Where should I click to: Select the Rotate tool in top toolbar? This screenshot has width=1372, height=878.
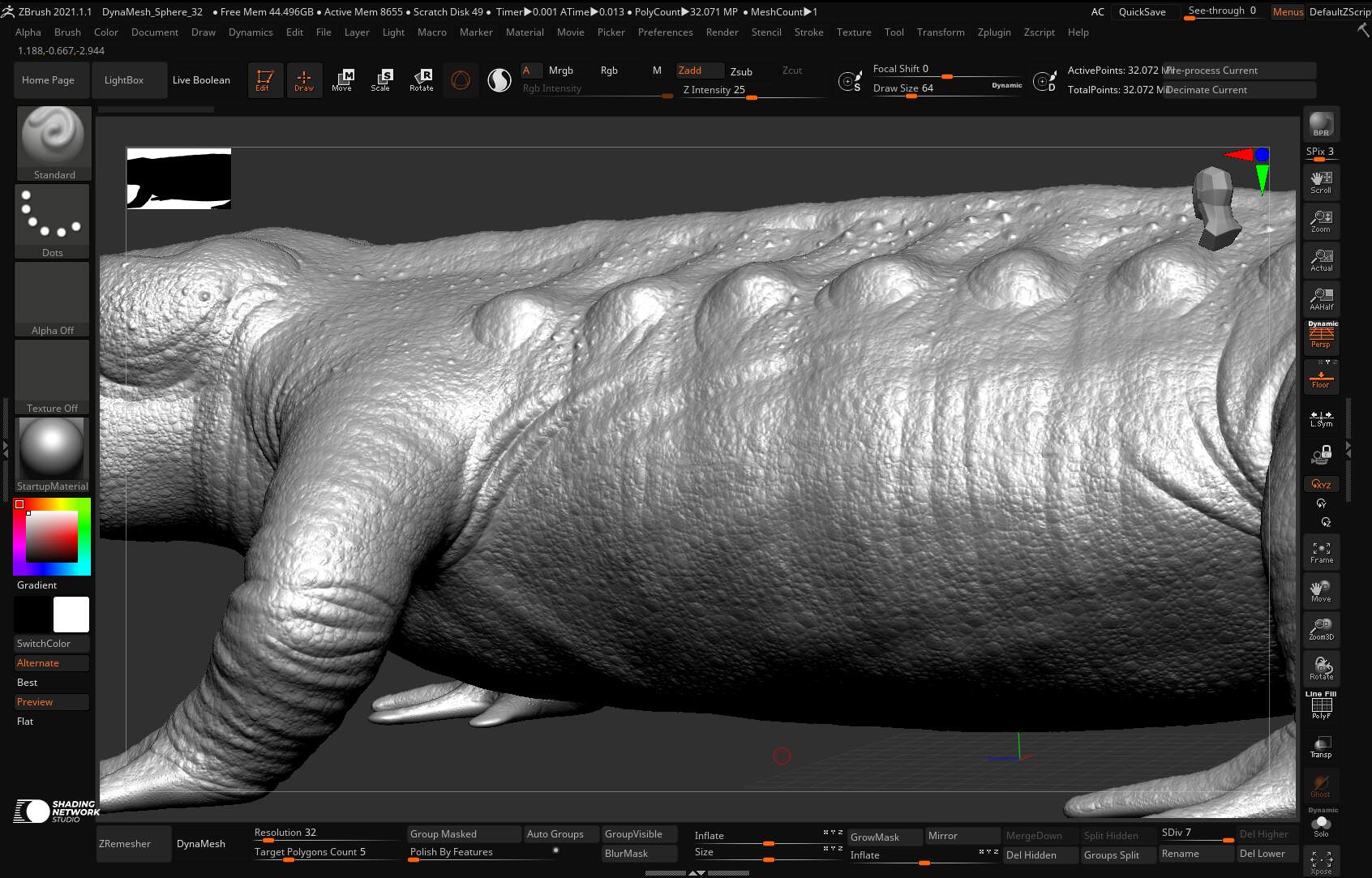[x=421, y=80]
